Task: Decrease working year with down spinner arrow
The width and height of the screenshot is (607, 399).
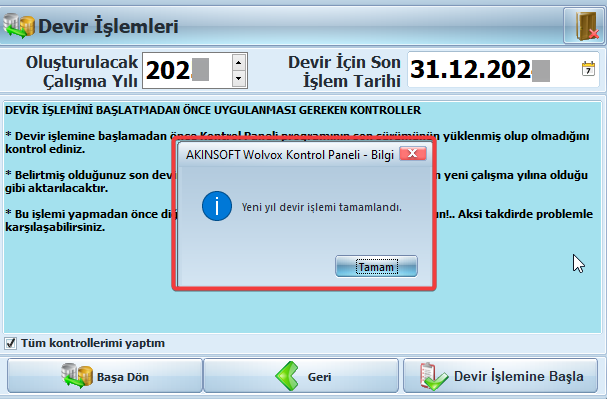Action: tap(238, 79)
